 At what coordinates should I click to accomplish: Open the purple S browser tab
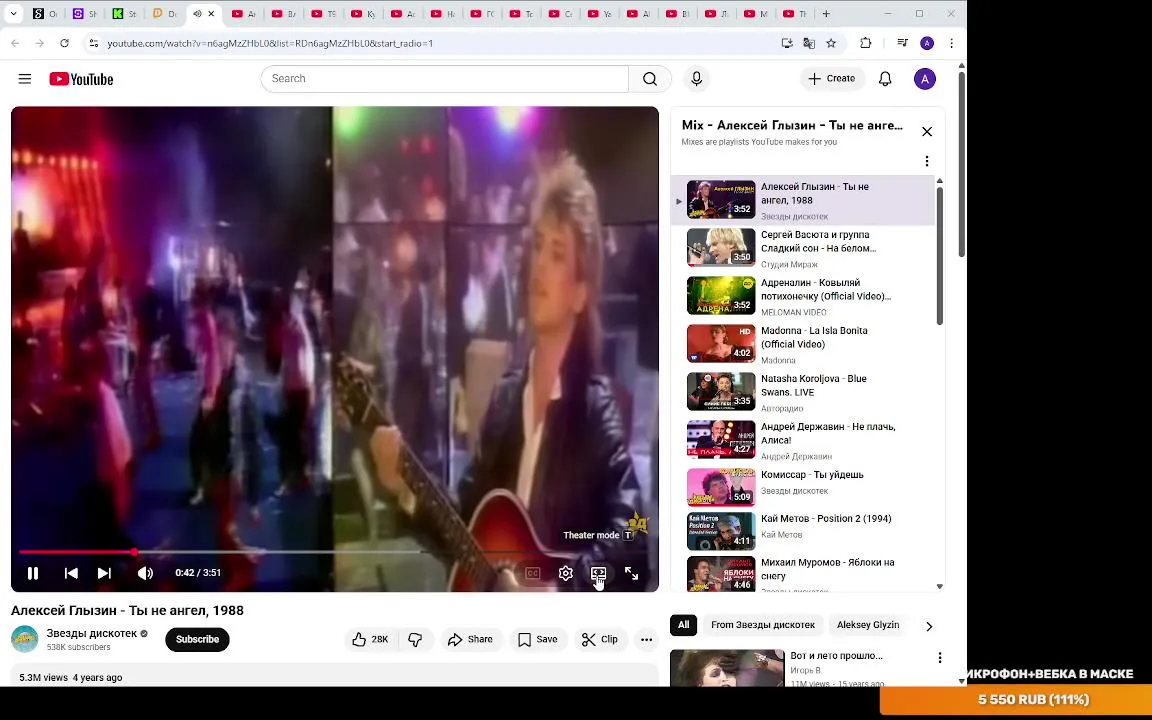click(x=84, y=13)
